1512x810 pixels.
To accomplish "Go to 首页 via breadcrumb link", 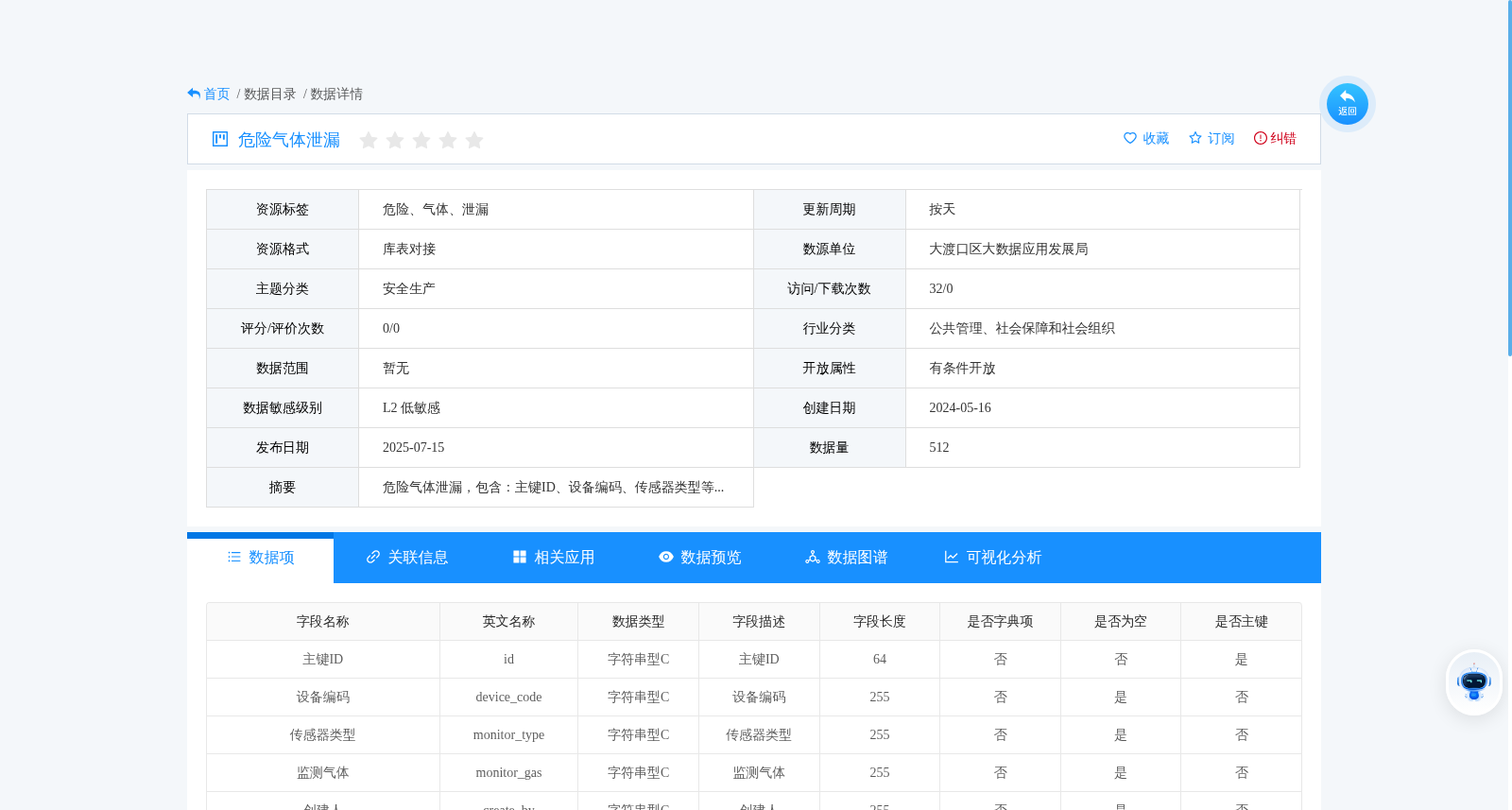I will pos(217,94).
